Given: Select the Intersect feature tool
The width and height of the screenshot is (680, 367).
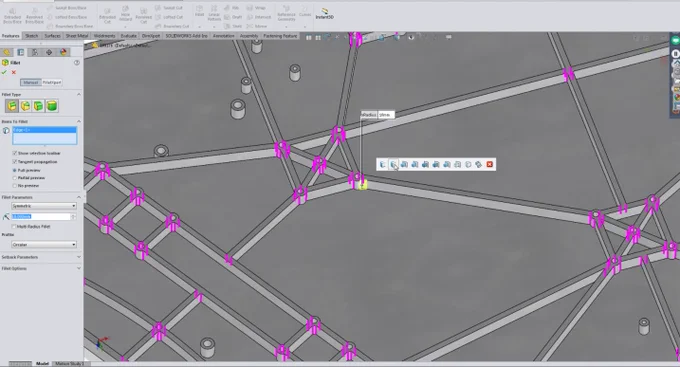Looking at the screenshot, I should 259,17.
